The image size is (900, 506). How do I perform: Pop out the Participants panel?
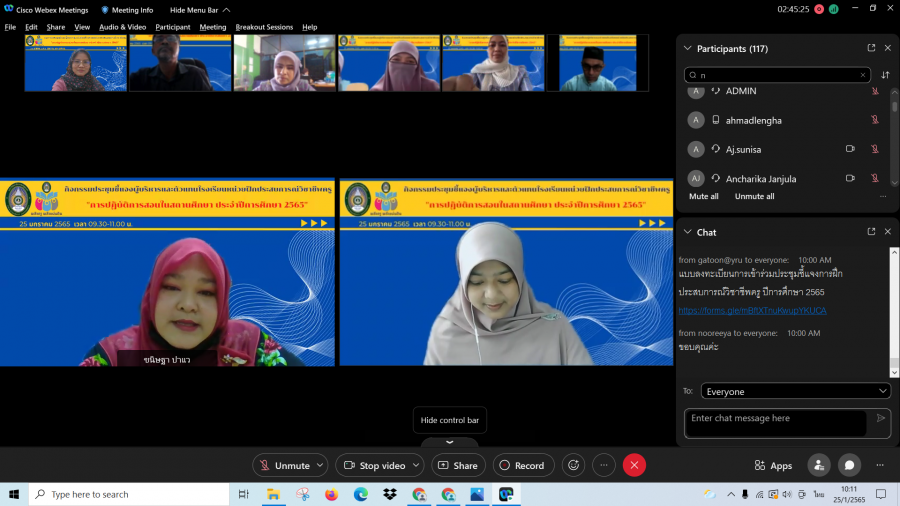pyautogui.click(x=871, y=48)
